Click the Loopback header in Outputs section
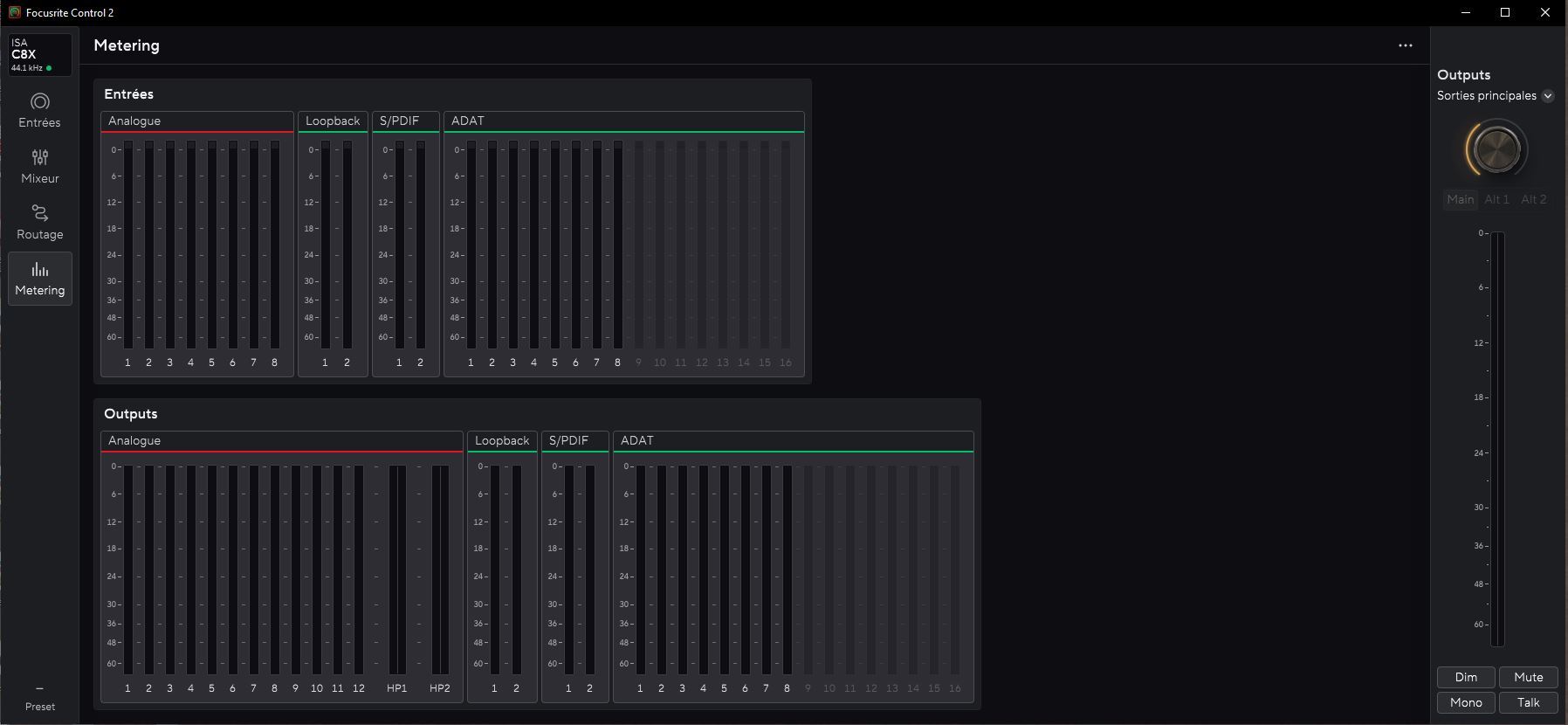This screenshot has width=1568, height=725. (x=502, y=441)
